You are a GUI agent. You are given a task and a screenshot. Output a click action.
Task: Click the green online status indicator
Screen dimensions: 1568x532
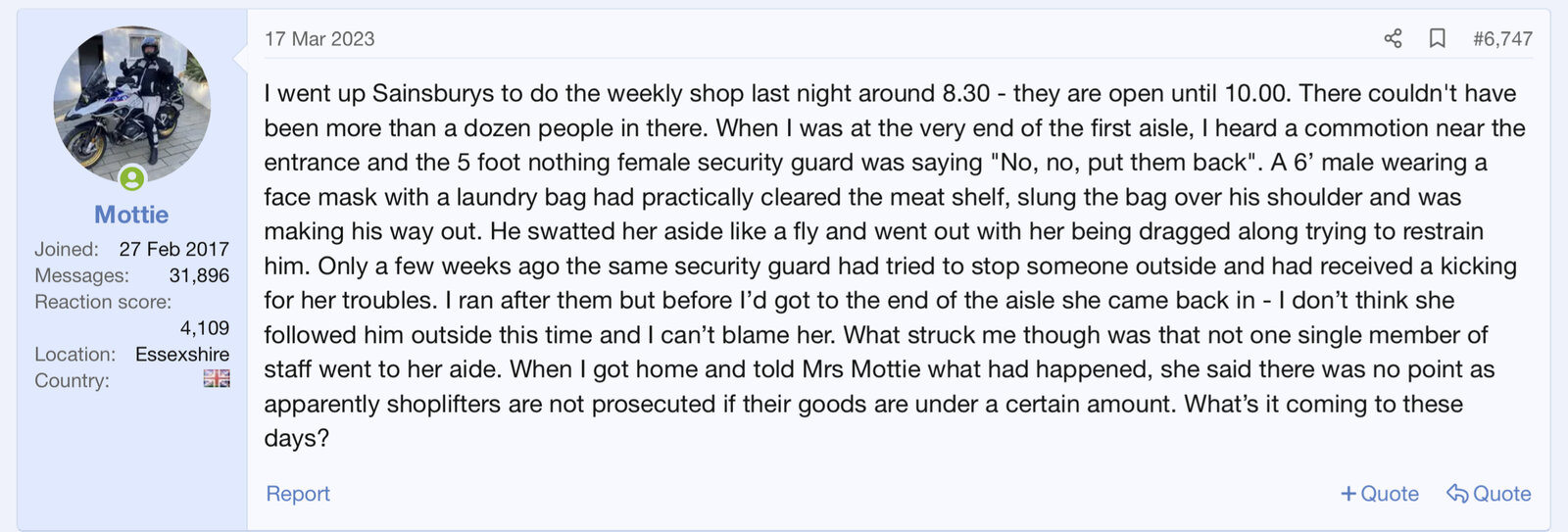[x=132, y=178]
